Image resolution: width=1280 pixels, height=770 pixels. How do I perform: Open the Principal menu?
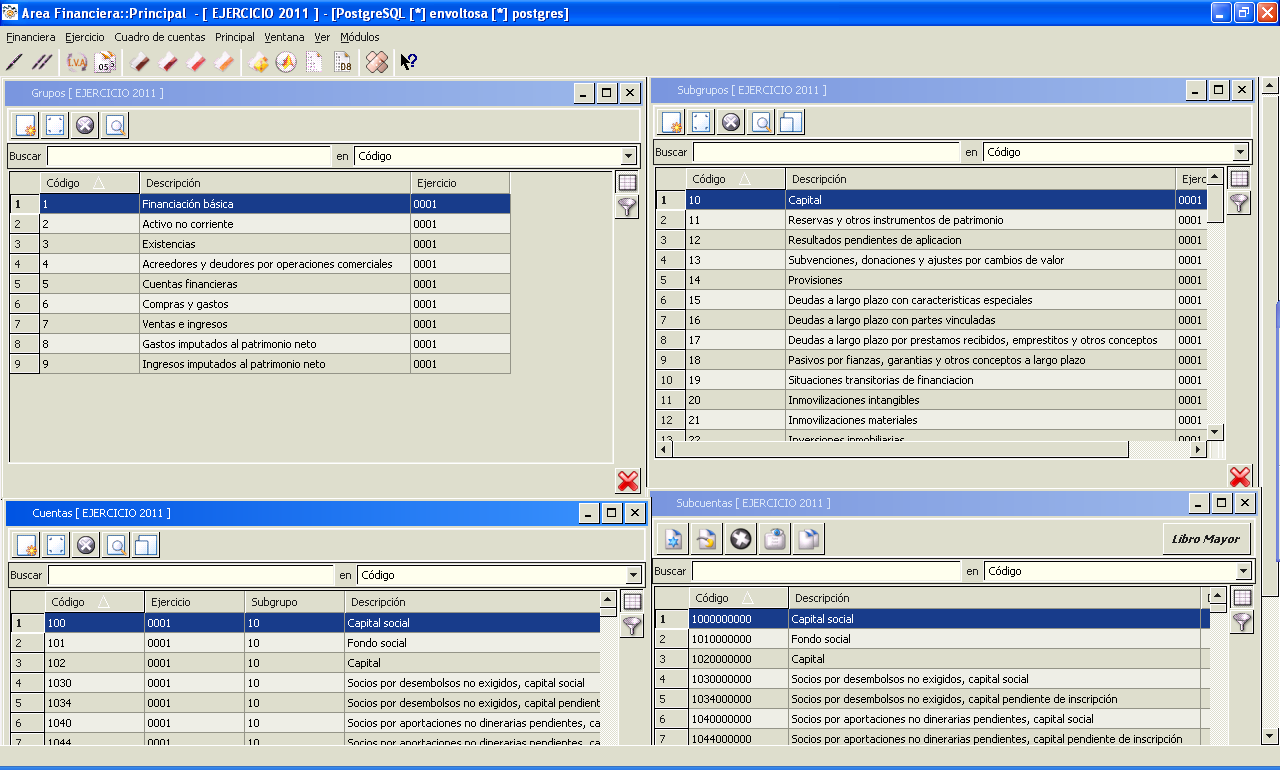235,37
